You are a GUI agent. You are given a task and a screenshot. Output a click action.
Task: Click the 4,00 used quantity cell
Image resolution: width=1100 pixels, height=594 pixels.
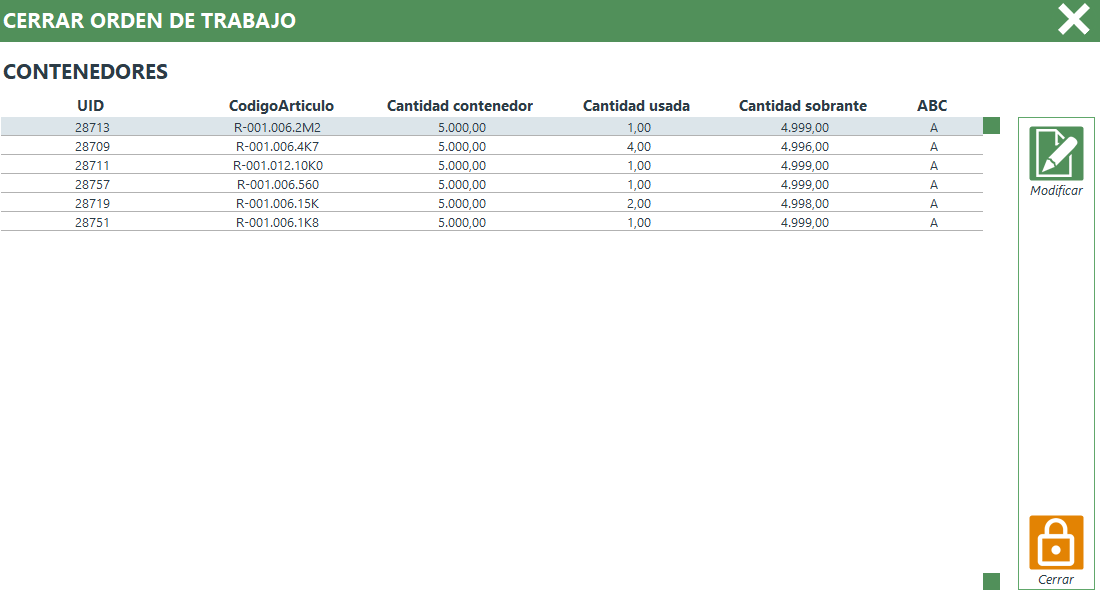pyautogui.click(x=638, y=146)
